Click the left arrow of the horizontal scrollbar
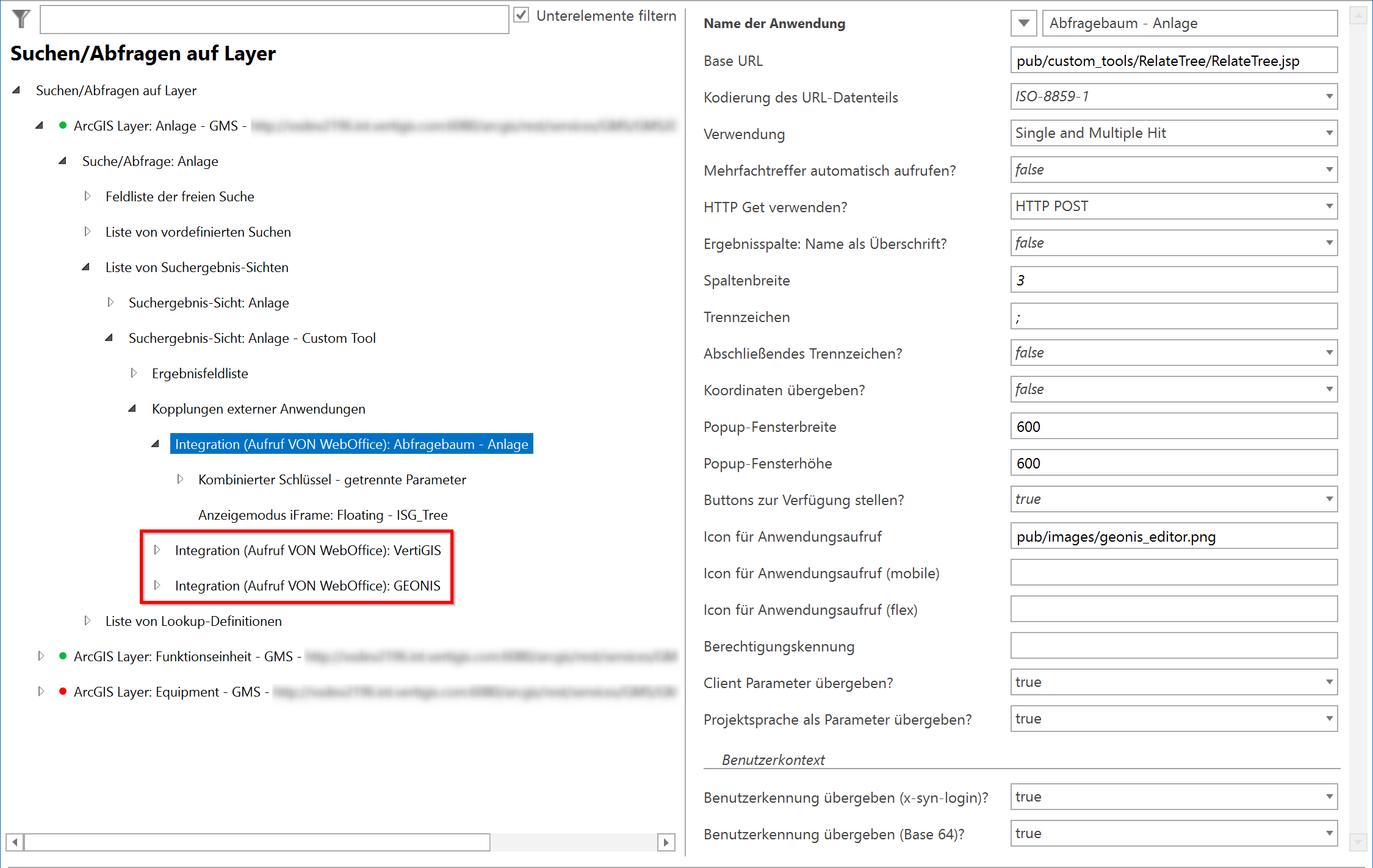The image size is (1373, 868). point(13,842)
